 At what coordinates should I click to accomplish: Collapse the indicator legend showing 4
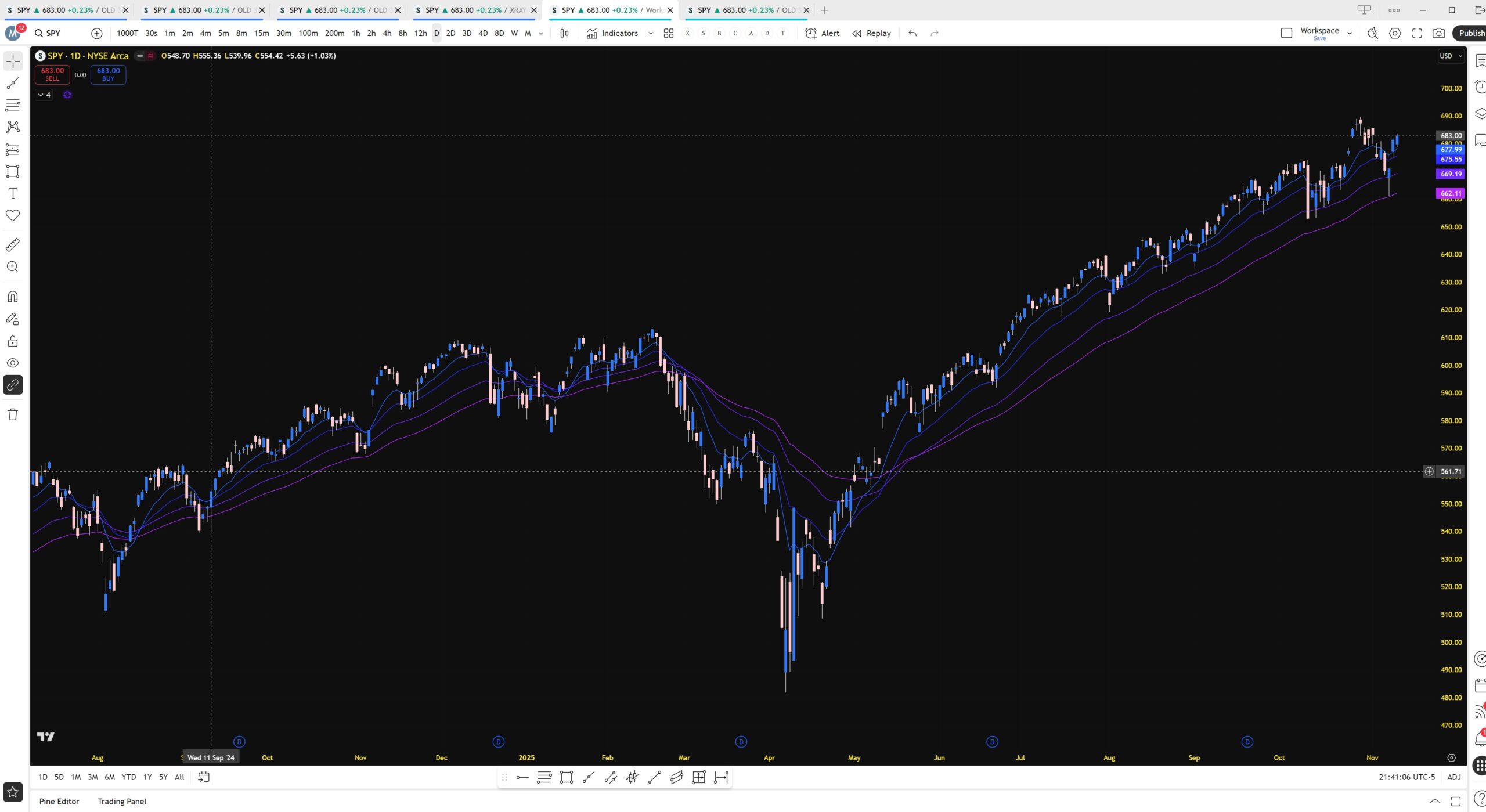(44, 95)
